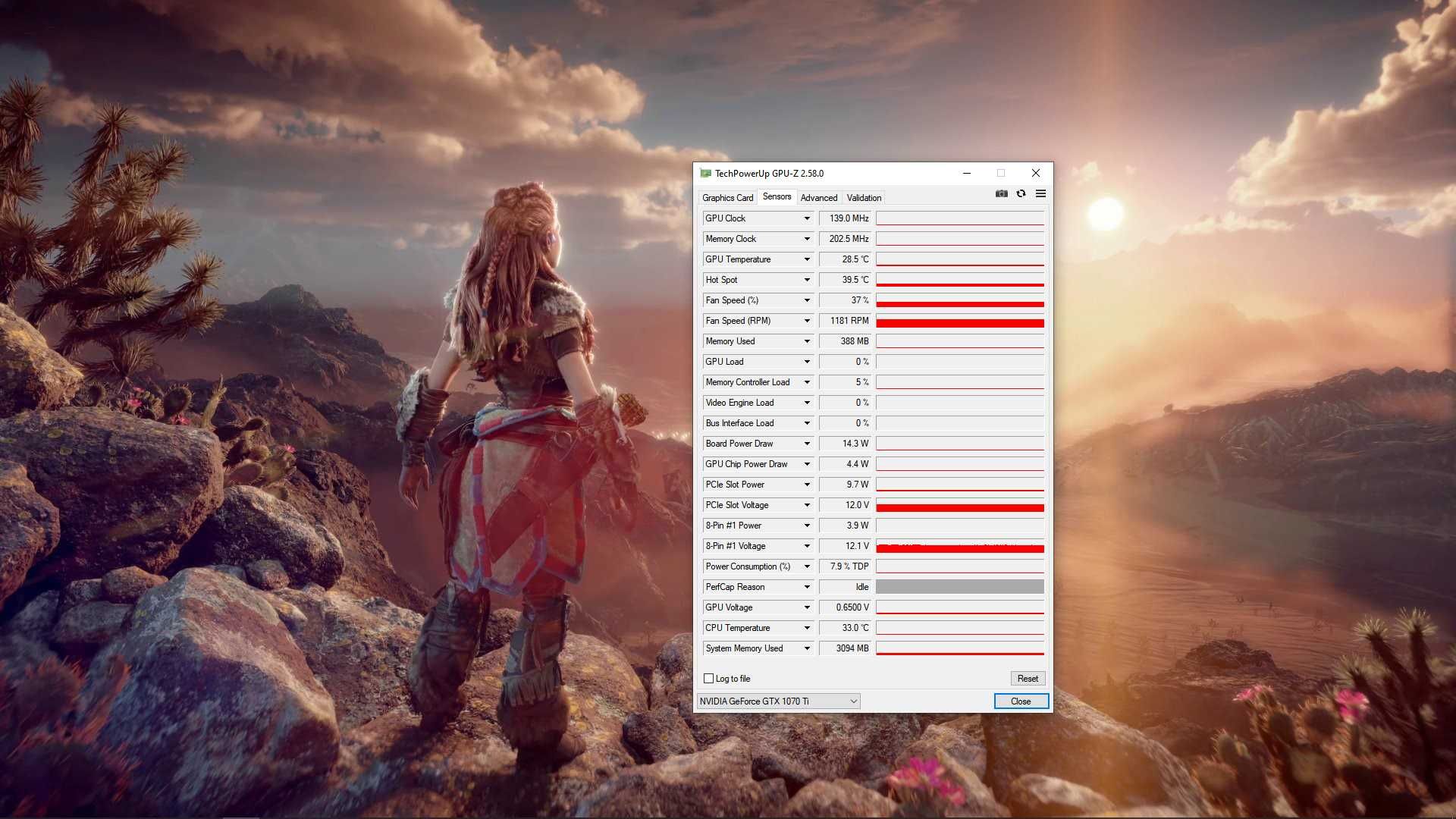1456x819 pixels.
Task: Click the Memory Used 388 MB value
Action: click(x=846, y=341)
